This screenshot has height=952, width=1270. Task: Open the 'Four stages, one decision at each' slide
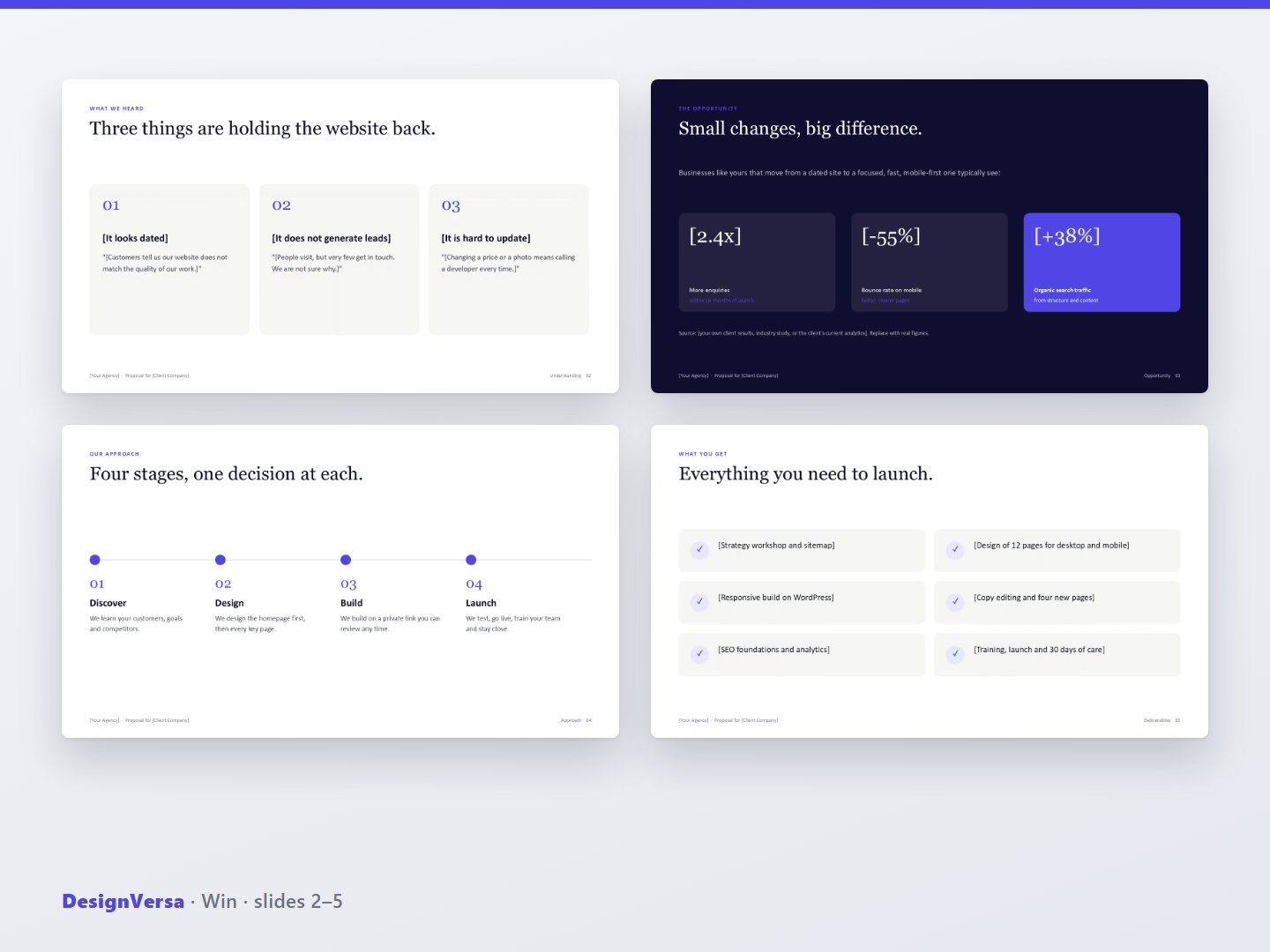(x=340, y=582)
